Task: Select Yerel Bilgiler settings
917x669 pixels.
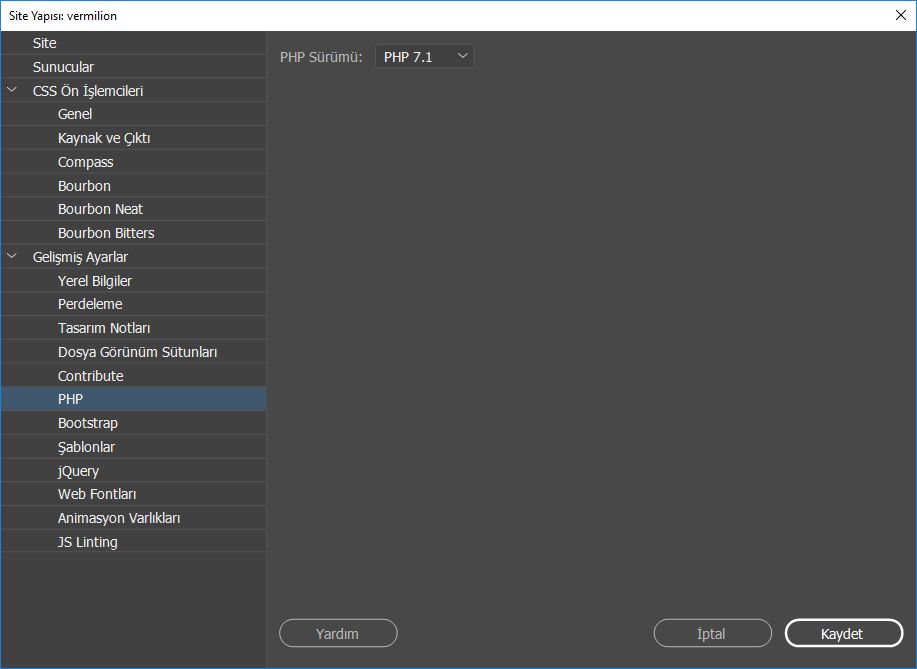Action: (x=133, y=281)
